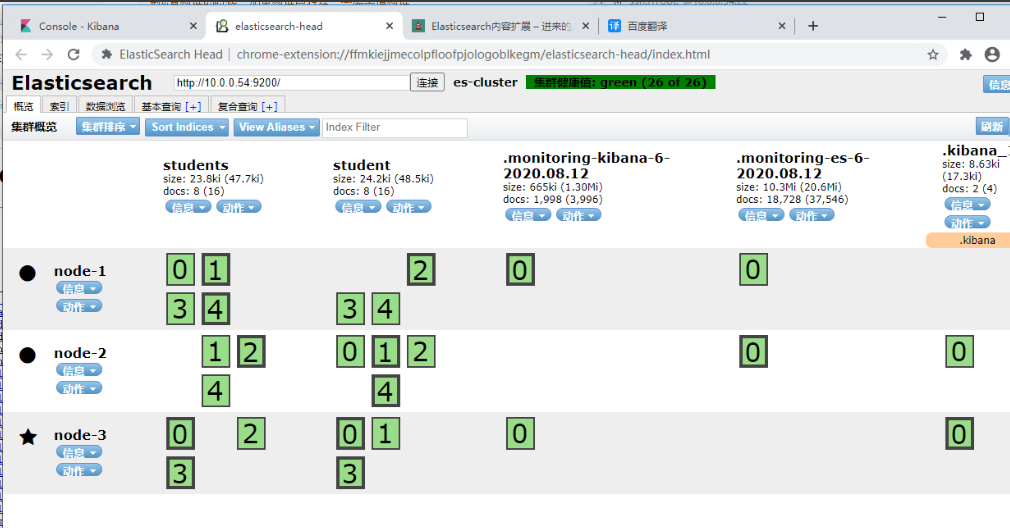Image resolution: width=1010 pixels, height=528 pixels.
Task: Select .monitoring-kibana shard 0 on node-3
Action: [520, 434]
